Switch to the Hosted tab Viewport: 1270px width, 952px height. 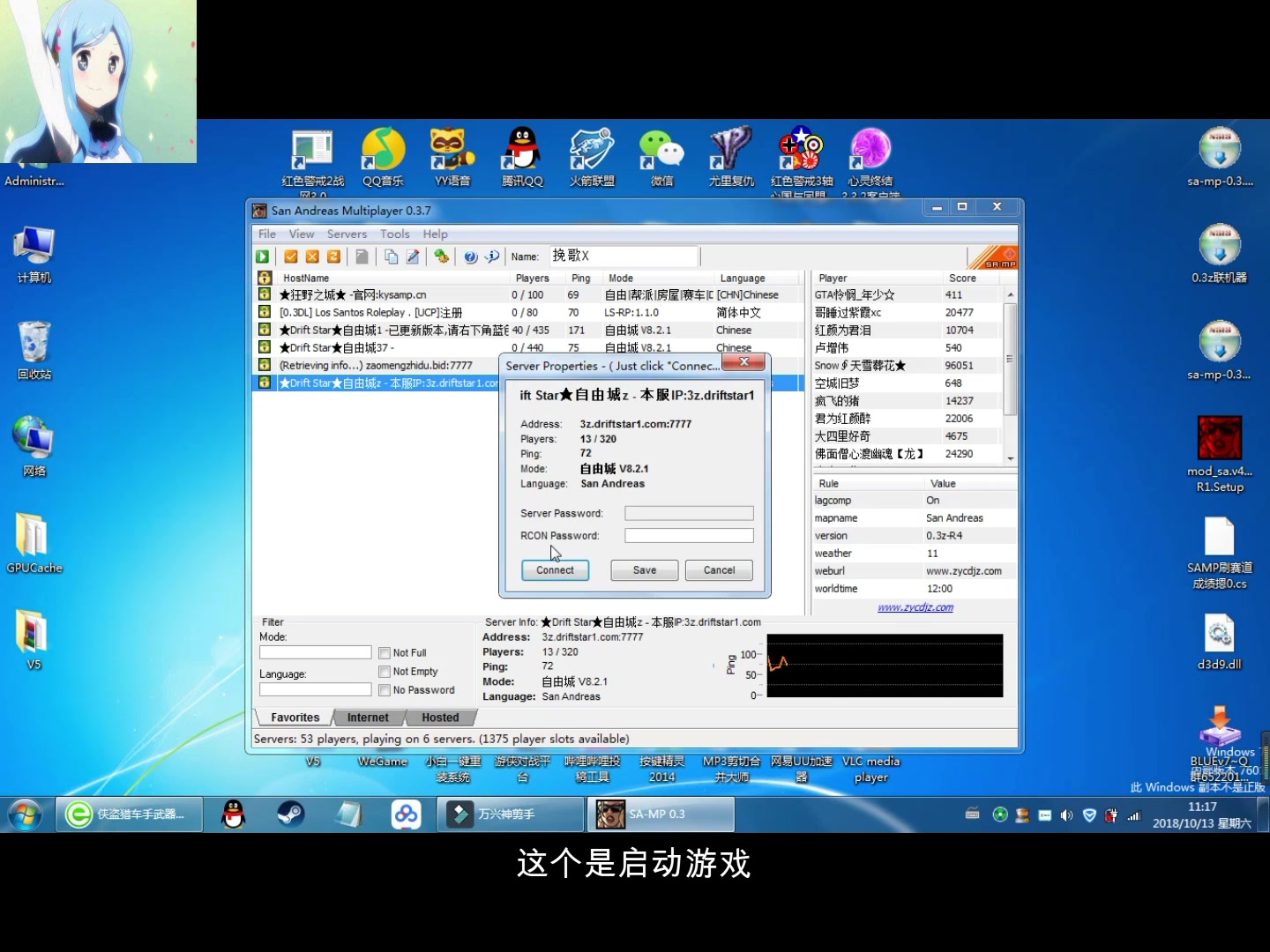[438, 717]
